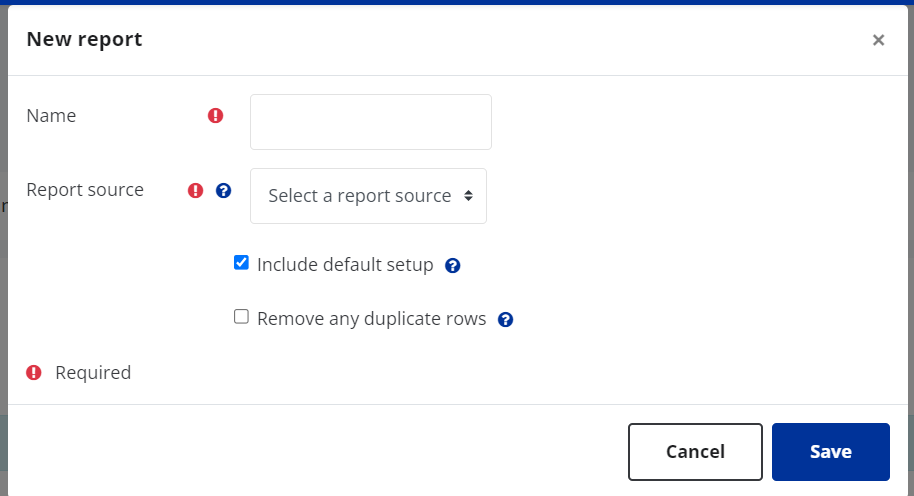Toggle the Include default setup label
The width and height of the screenshot is (914, 496).
point(345,265)
